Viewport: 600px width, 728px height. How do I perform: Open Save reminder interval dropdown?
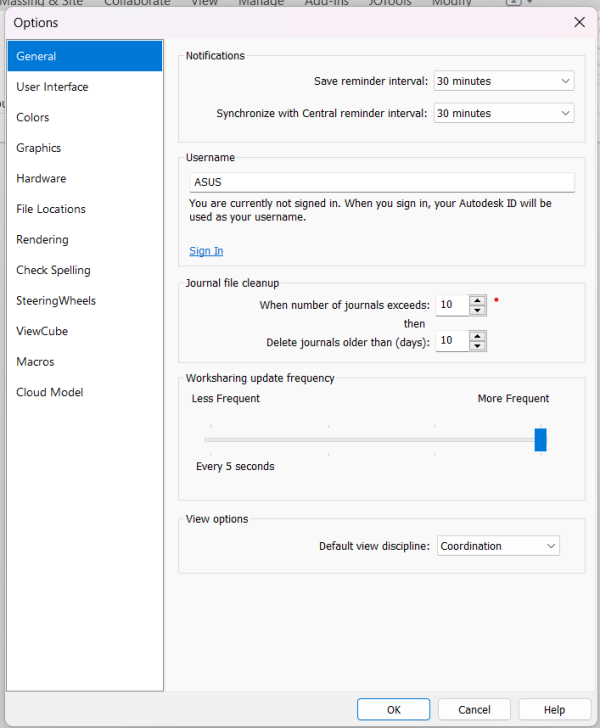504,81
